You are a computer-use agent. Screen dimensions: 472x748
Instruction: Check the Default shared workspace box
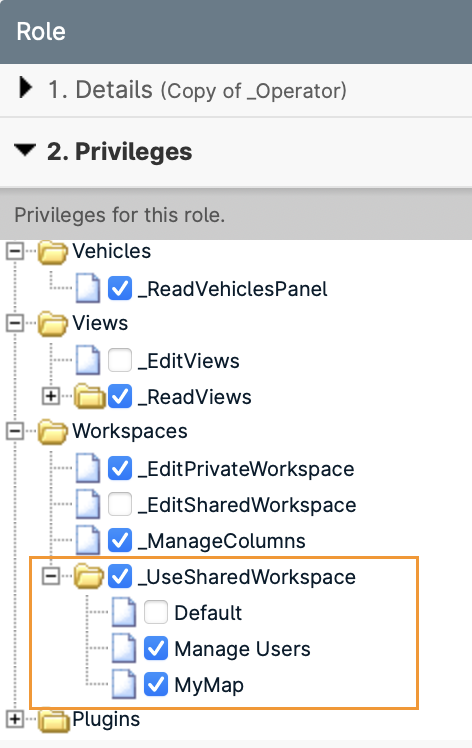156,612
